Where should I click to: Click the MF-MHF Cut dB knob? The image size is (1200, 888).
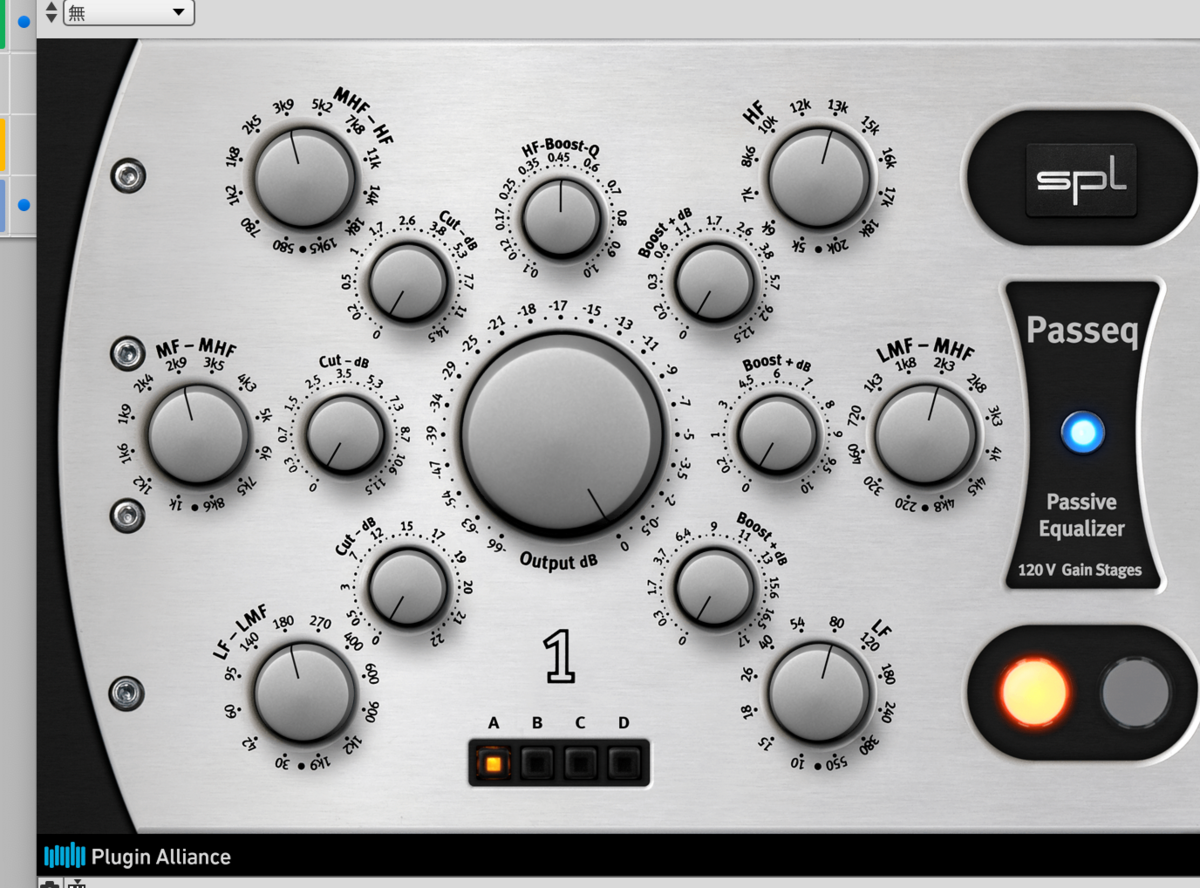(345, 434)
